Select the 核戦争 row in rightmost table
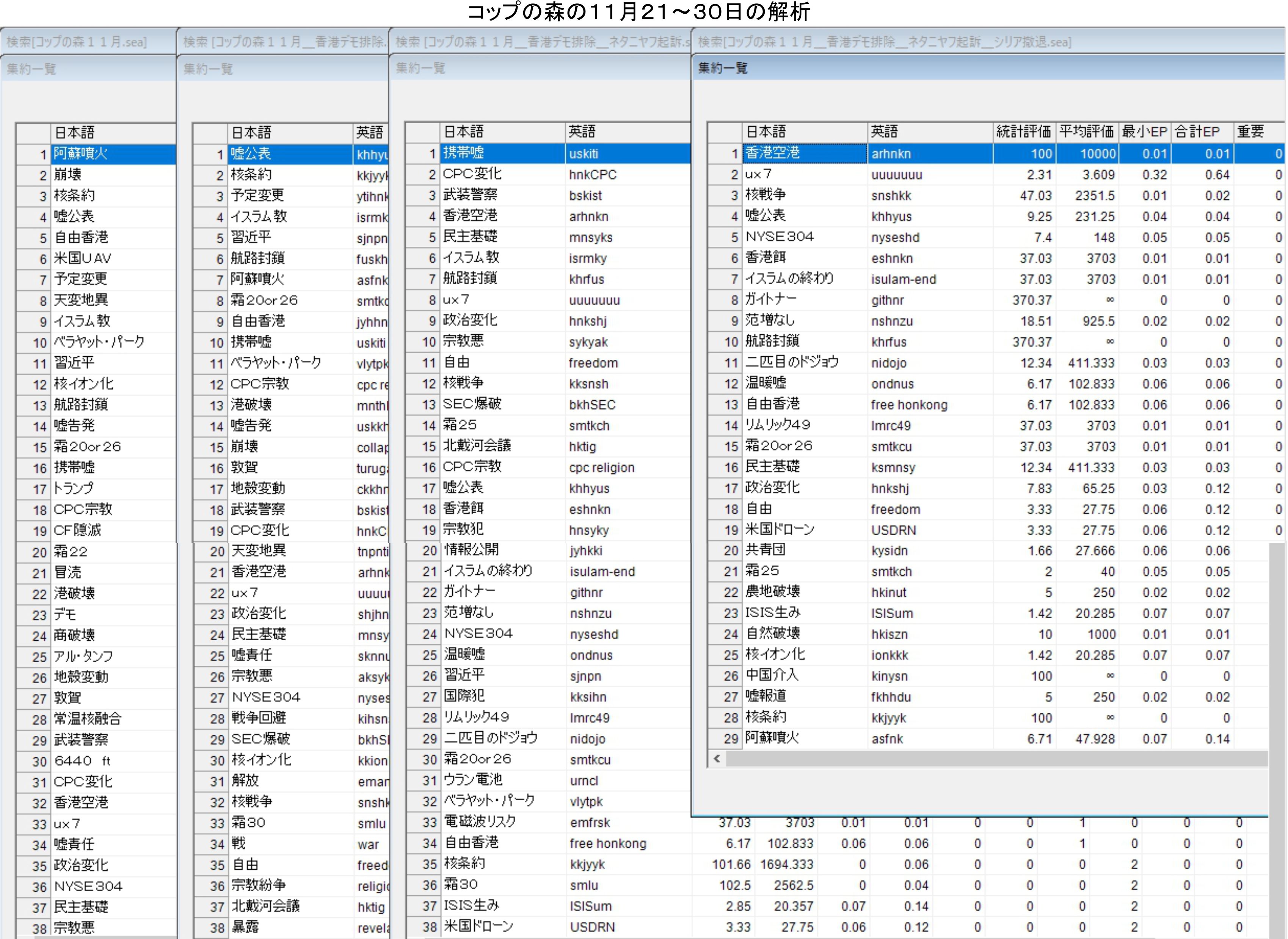1288x939 pixels. coord(766,195)
